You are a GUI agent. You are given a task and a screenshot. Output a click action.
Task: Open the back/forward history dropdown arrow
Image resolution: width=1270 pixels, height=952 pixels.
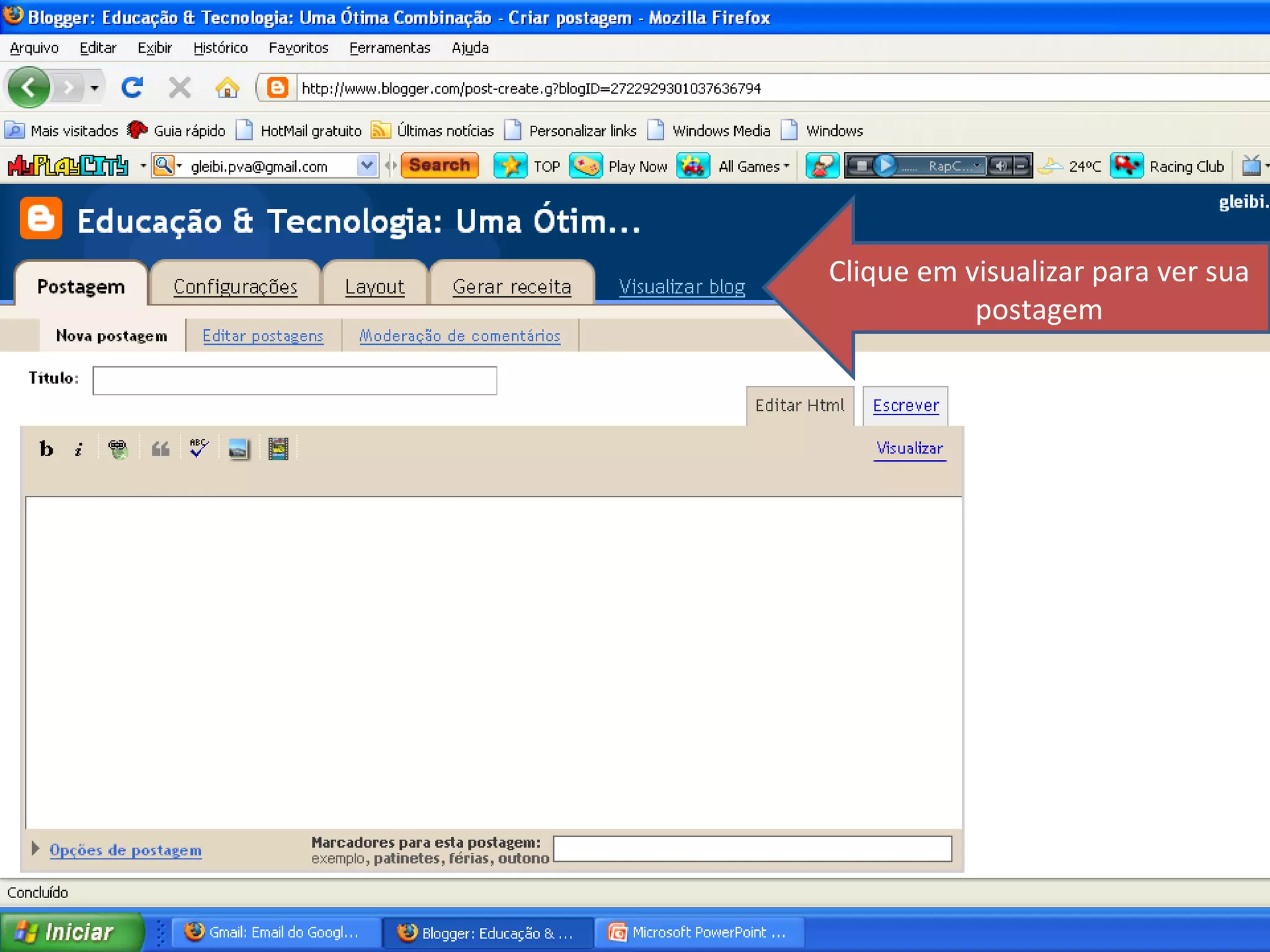[x=94, y=88]
